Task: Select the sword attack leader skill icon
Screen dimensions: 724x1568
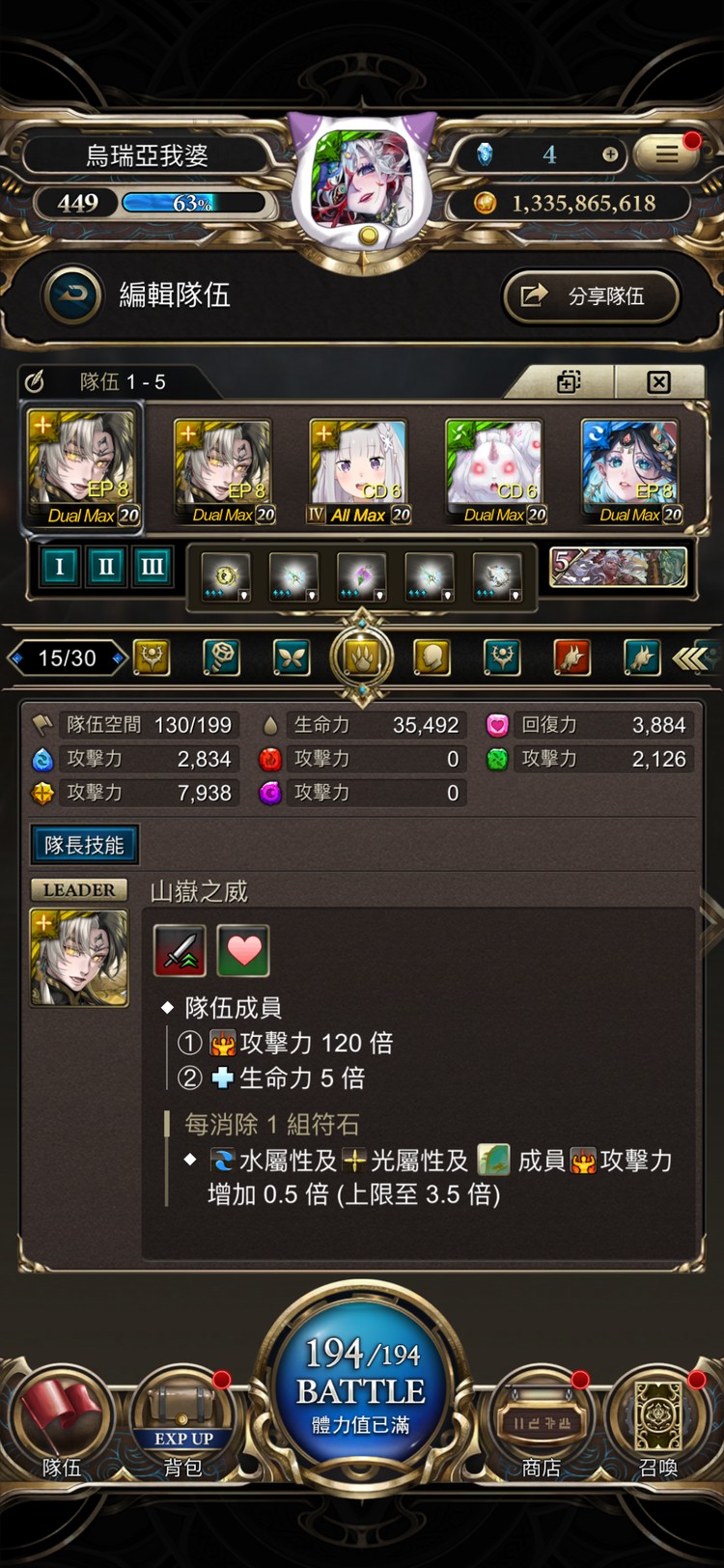Action: (x=180, y=950)
